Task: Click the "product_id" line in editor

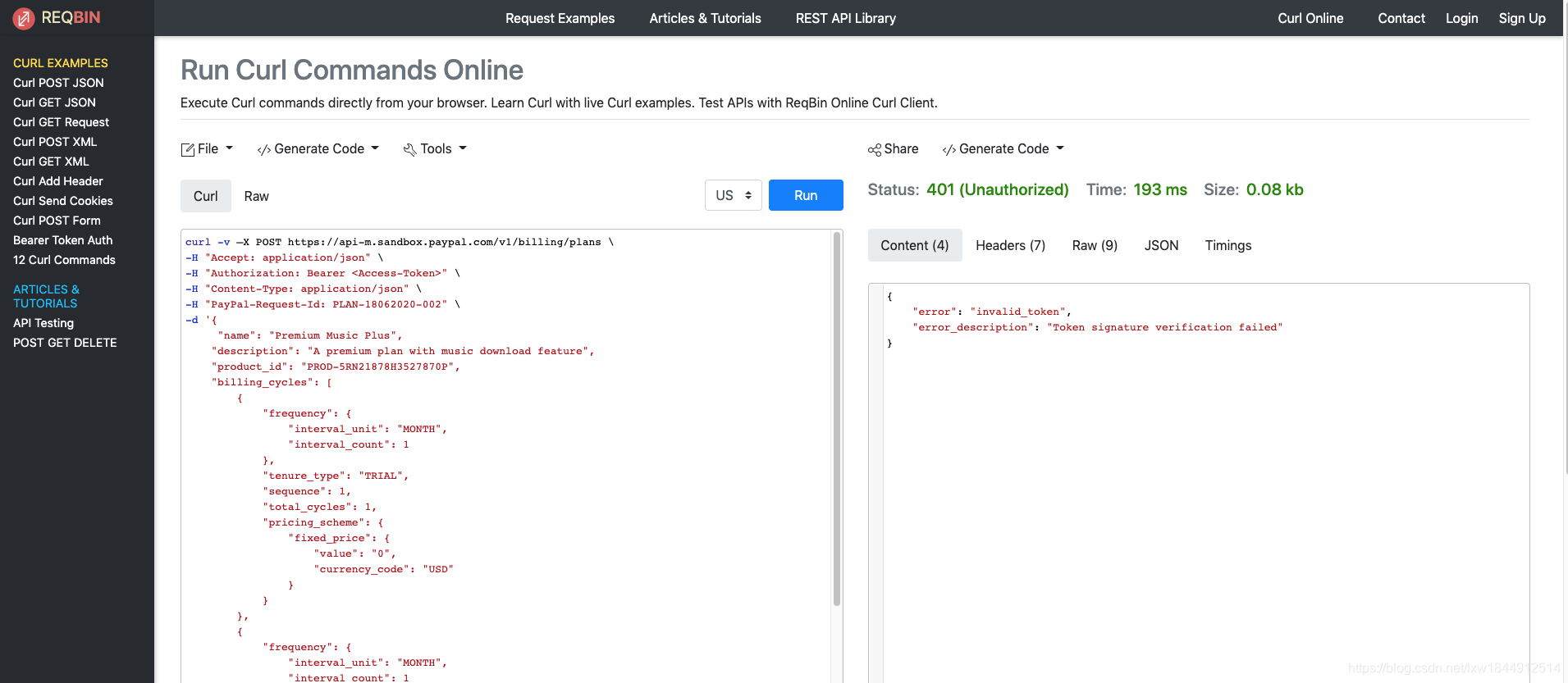Action: point(336,367)
